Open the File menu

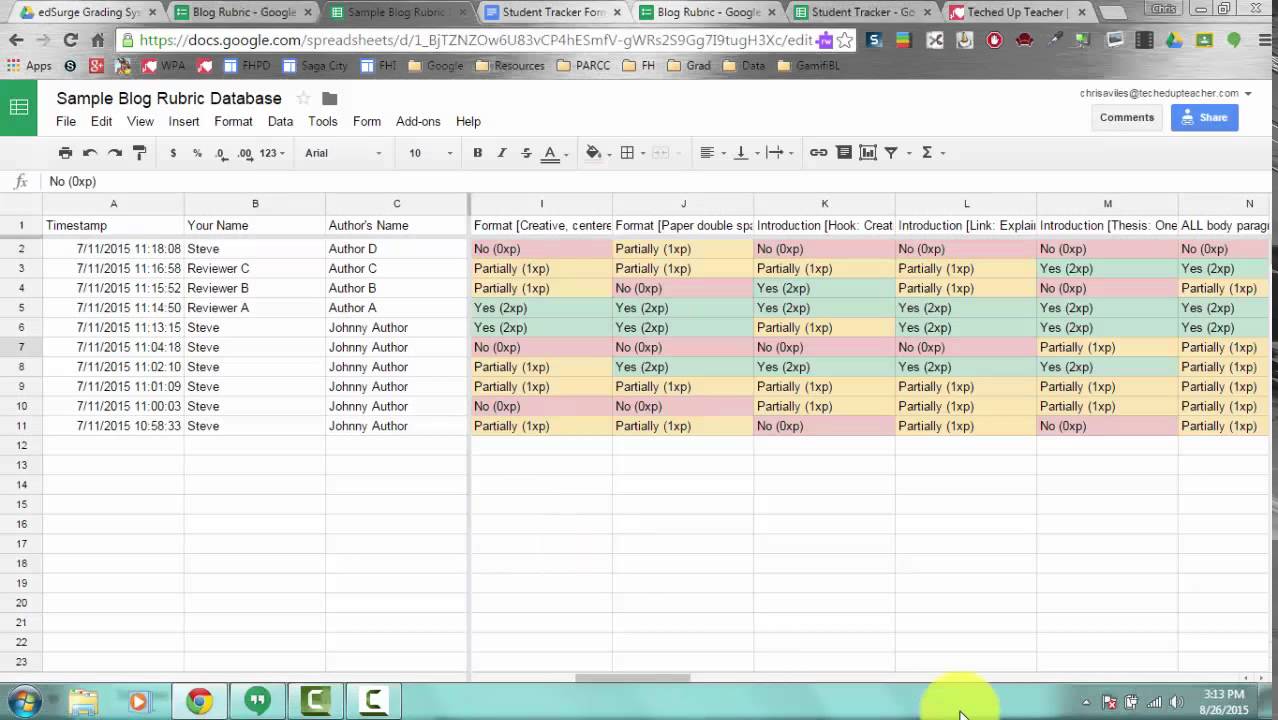[x=66, y=121]
